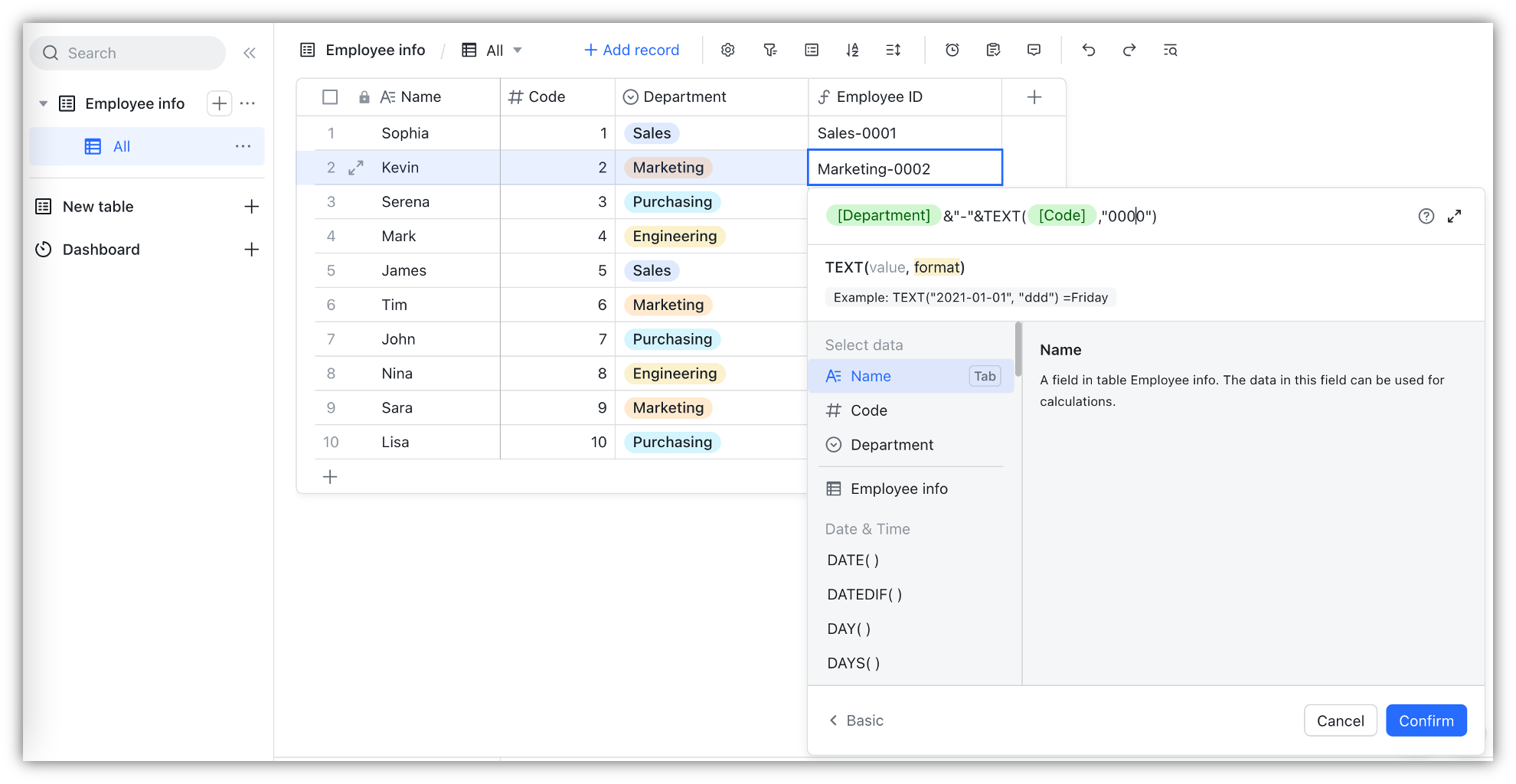Click the Employee info table icon in breadcrumb

[307, 50]
